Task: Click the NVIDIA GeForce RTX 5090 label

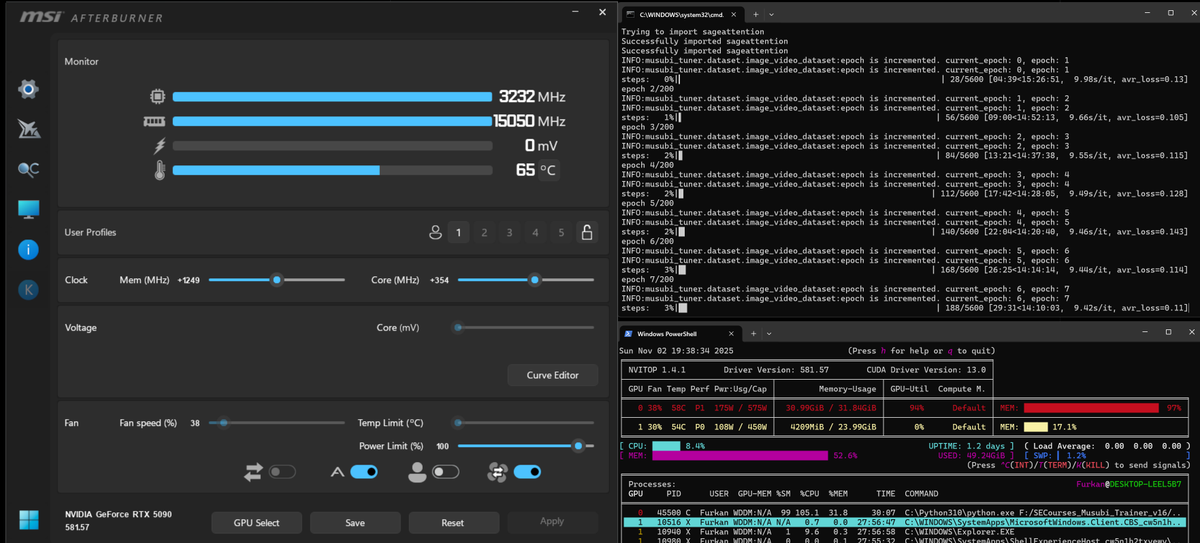Action: [x=118, y=514]
